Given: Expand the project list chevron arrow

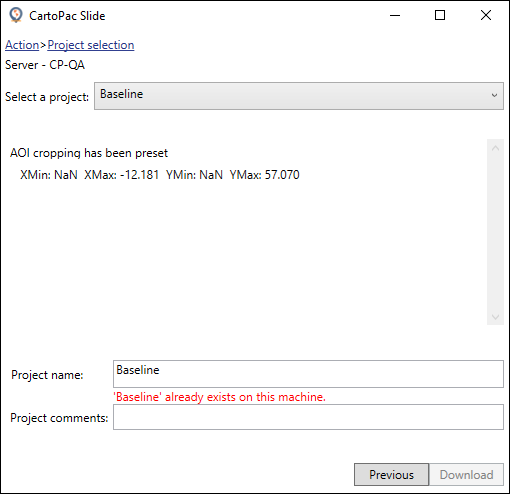Looking at the screenshot, I should click(494, 95).
